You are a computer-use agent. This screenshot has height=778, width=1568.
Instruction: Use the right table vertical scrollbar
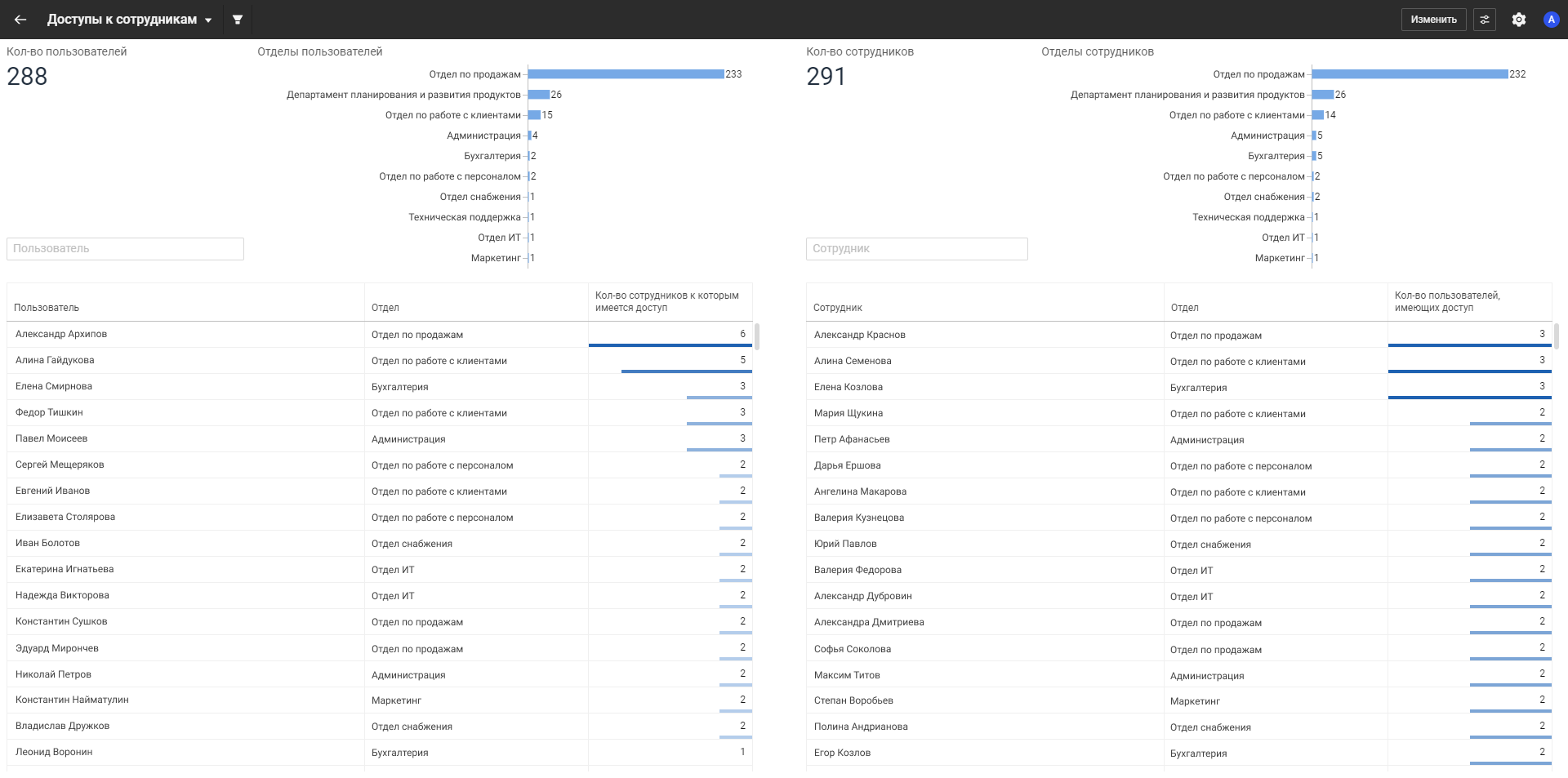click(x=1557, y=336)
